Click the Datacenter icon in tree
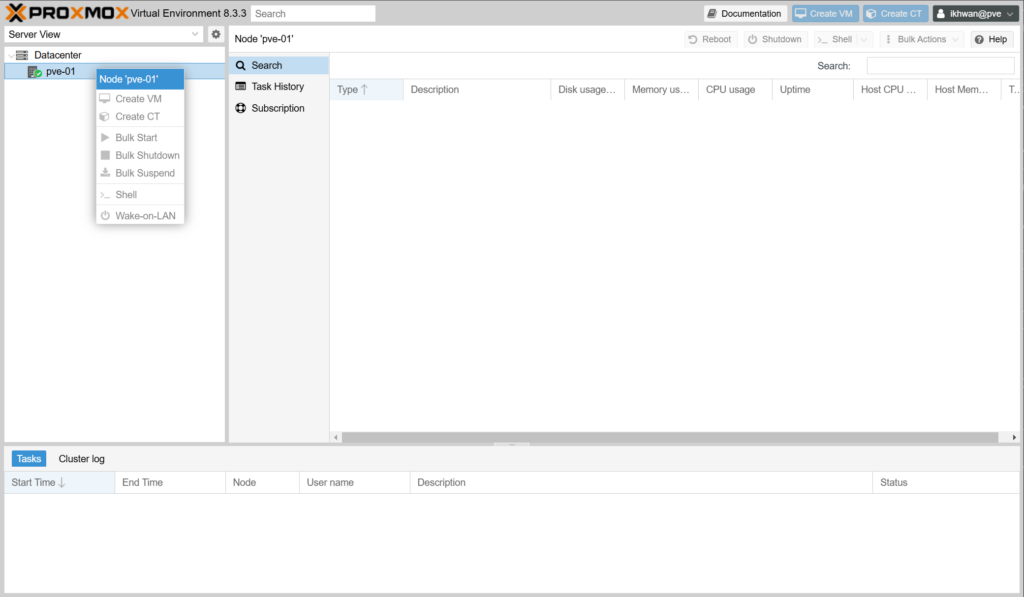The height and width of the screenshot is (597, 1024). click(x=22, y=55)
